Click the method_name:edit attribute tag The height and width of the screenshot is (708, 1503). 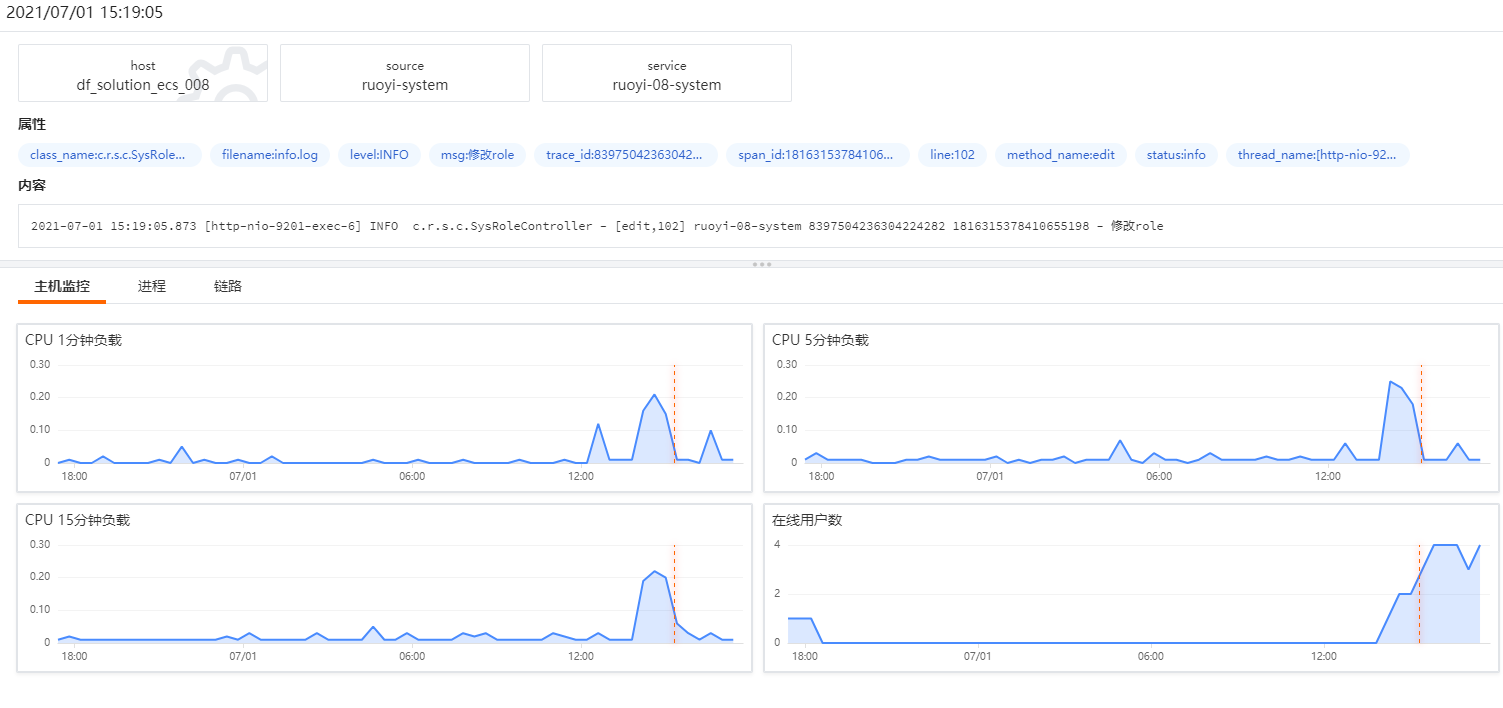[x=1061, y=155]
